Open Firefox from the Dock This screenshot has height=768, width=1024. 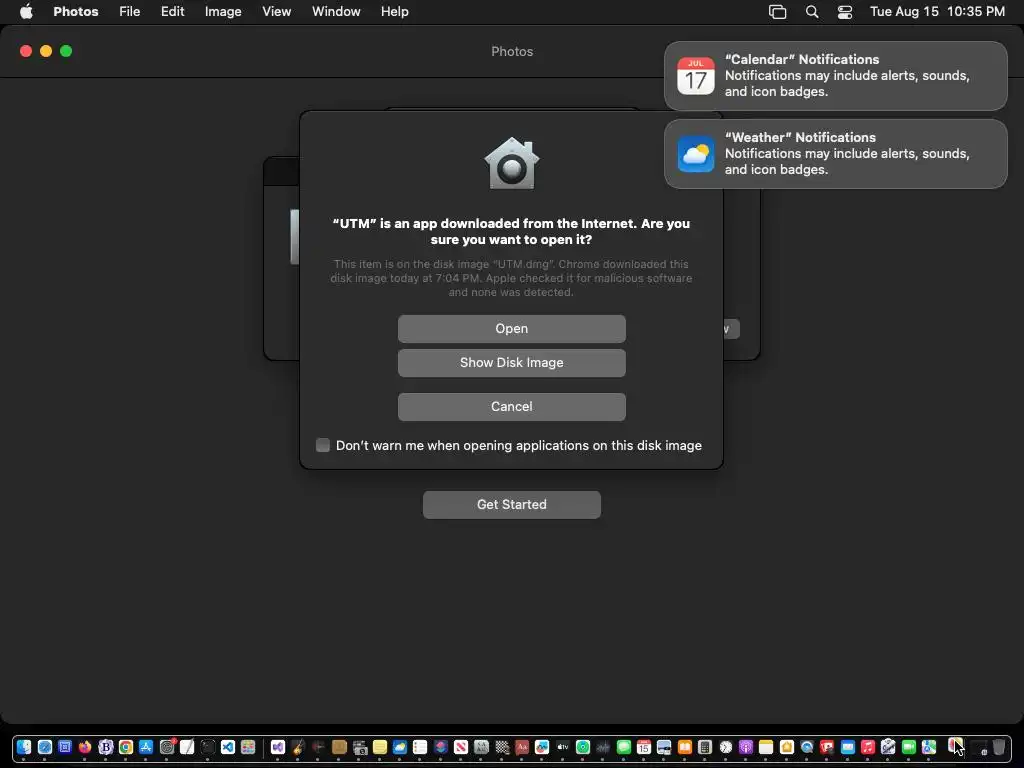pyautogui.click(x=85, y=747)
